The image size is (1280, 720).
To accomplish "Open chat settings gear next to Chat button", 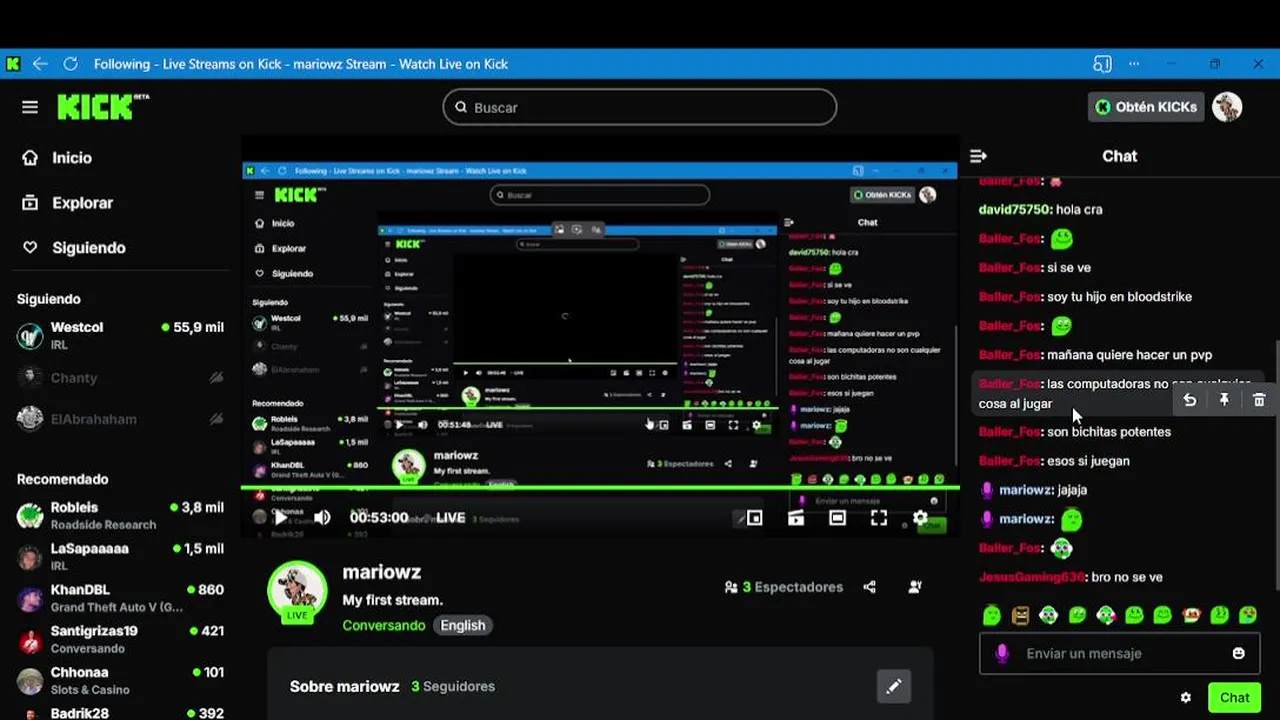I will [x=1186, y=698].
